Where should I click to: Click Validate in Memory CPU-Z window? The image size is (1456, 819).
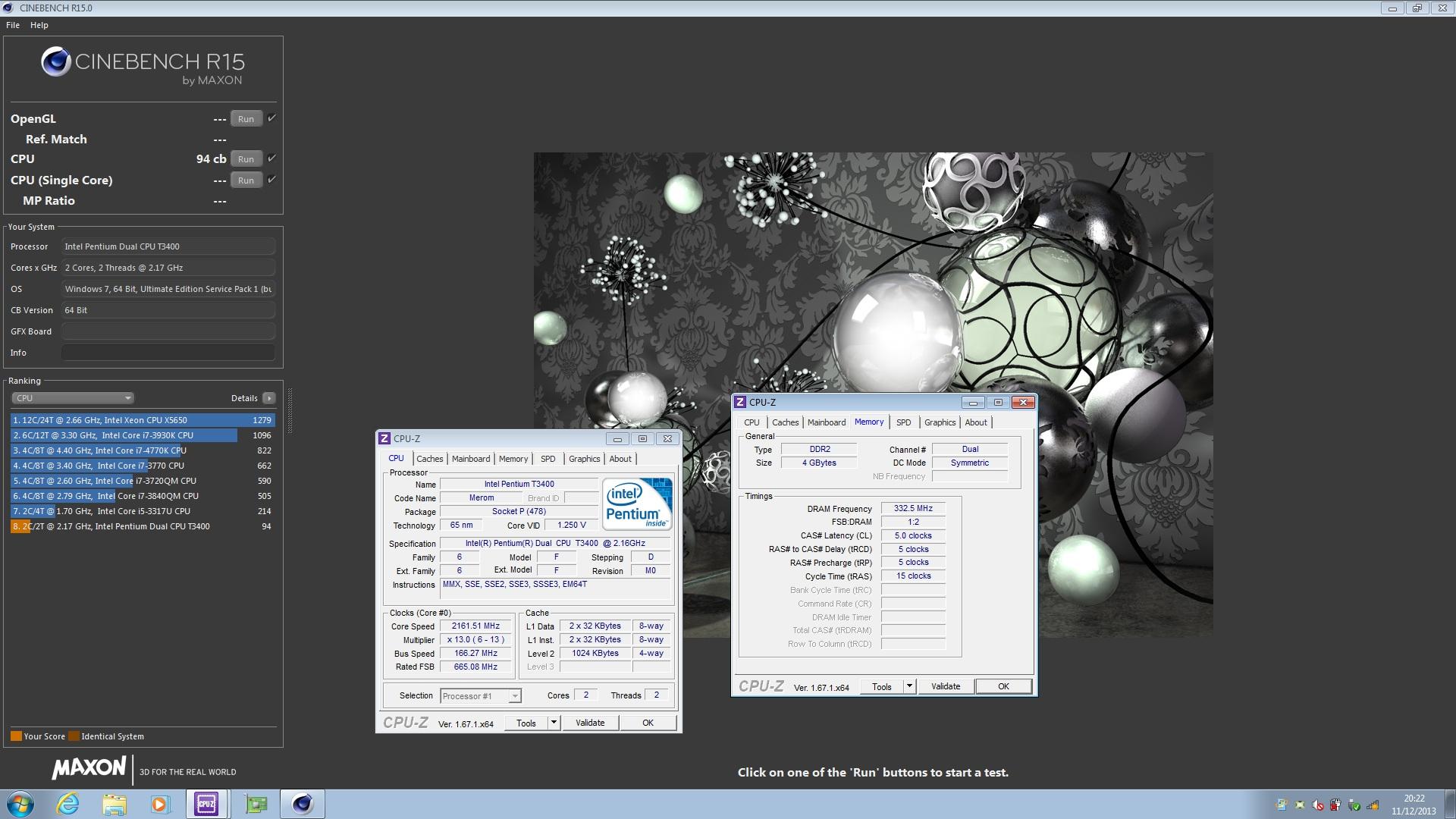point(946,686)
